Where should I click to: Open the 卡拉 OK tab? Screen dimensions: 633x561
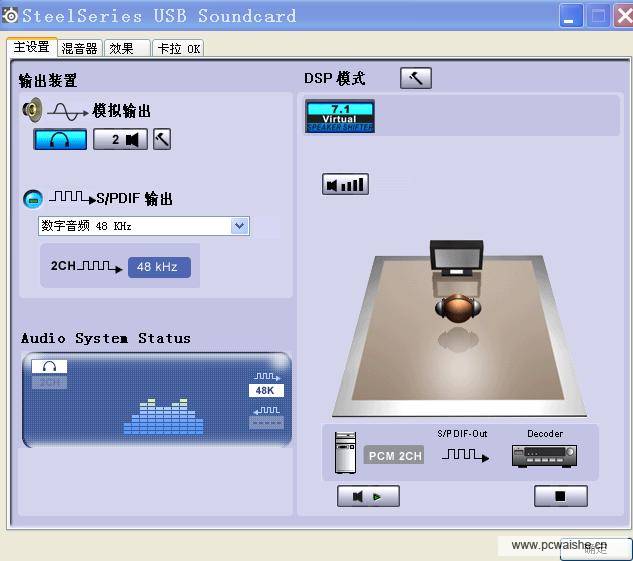pyautogui.click(x=178, y=48)
